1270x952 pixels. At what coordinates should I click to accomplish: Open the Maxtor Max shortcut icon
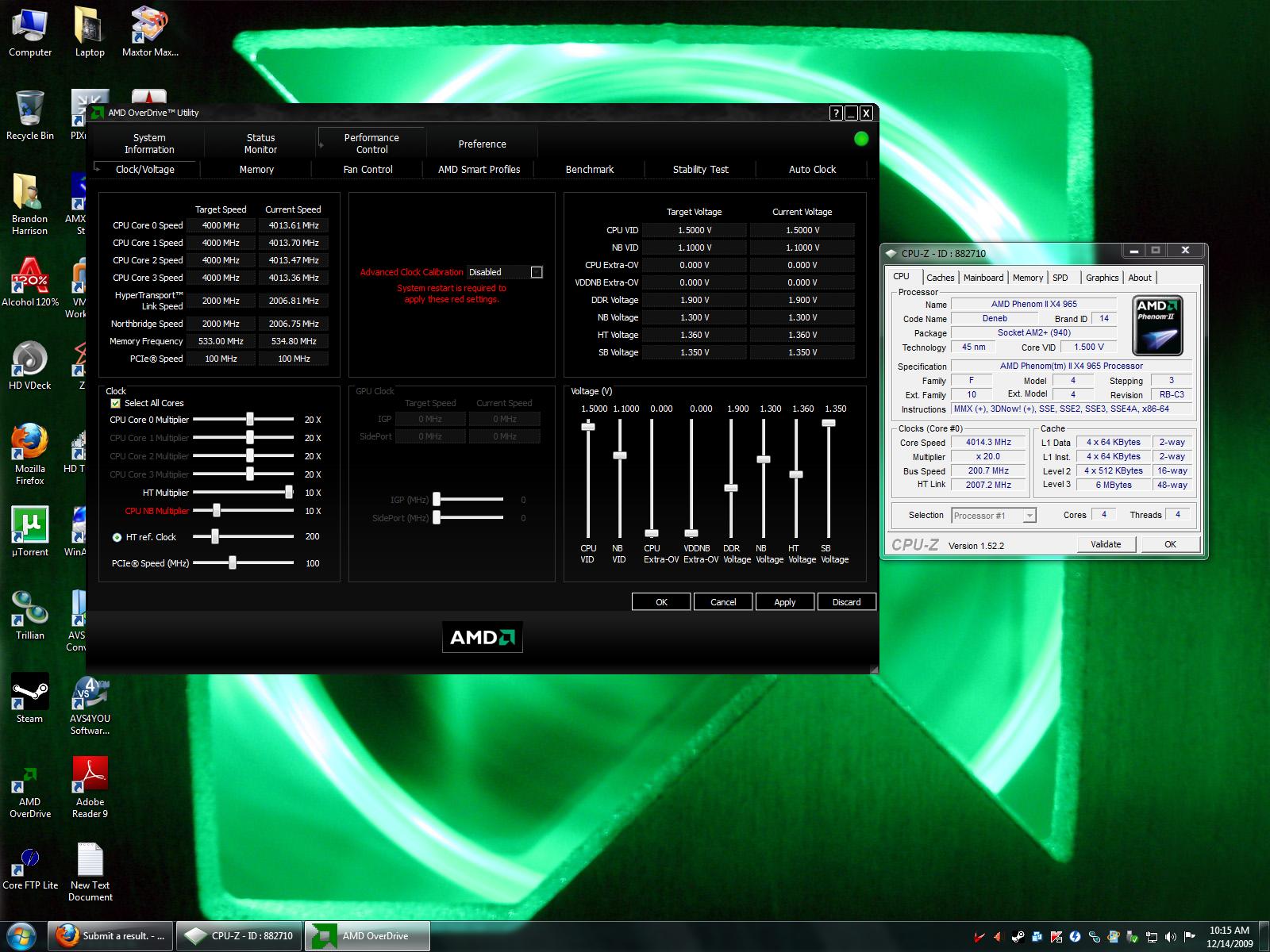click(150, 32)
